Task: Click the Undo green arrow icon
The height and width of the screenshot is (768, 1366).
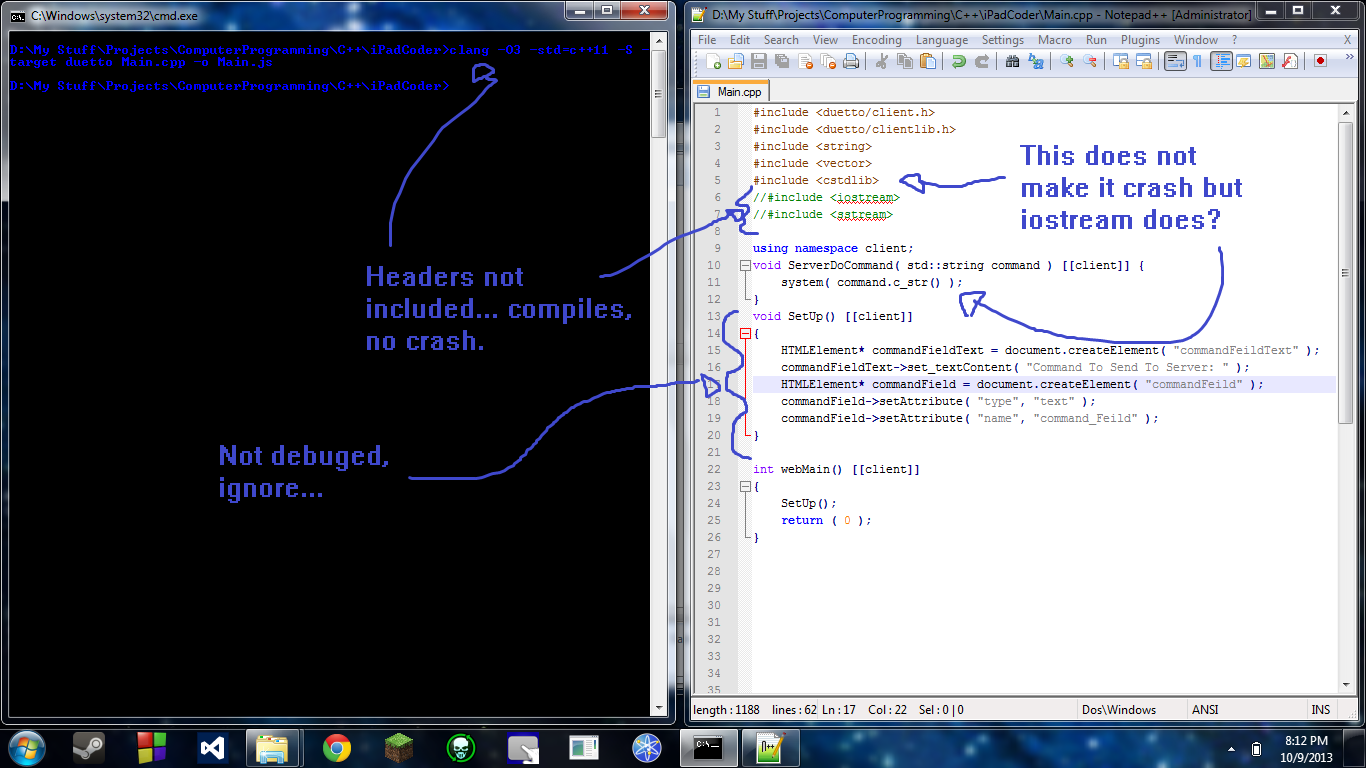Action: pyautogui.click(x=958, y=62)
